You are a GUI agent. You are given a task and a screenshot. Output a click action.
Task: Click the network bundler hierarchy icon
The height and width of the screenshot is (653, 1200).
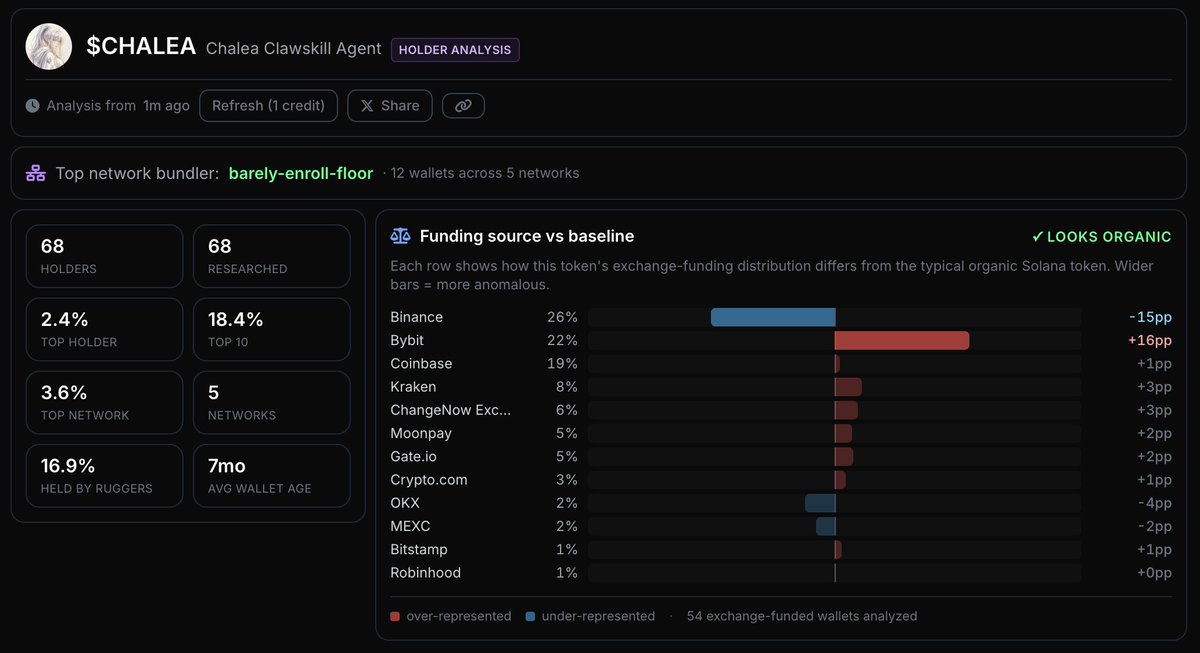point(36,173)
